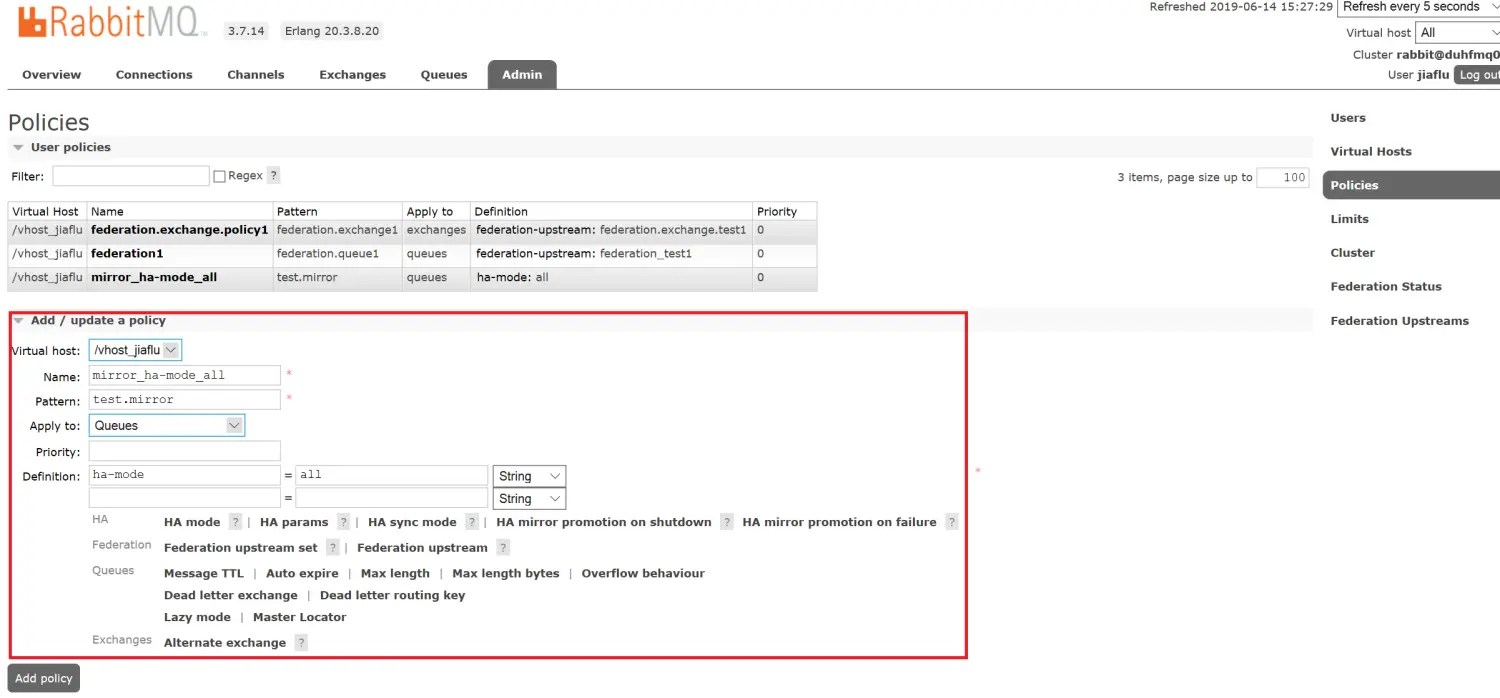Click the Log out button
The width and height of the screenshot is (1500, 698).
tap(1477, 75)
